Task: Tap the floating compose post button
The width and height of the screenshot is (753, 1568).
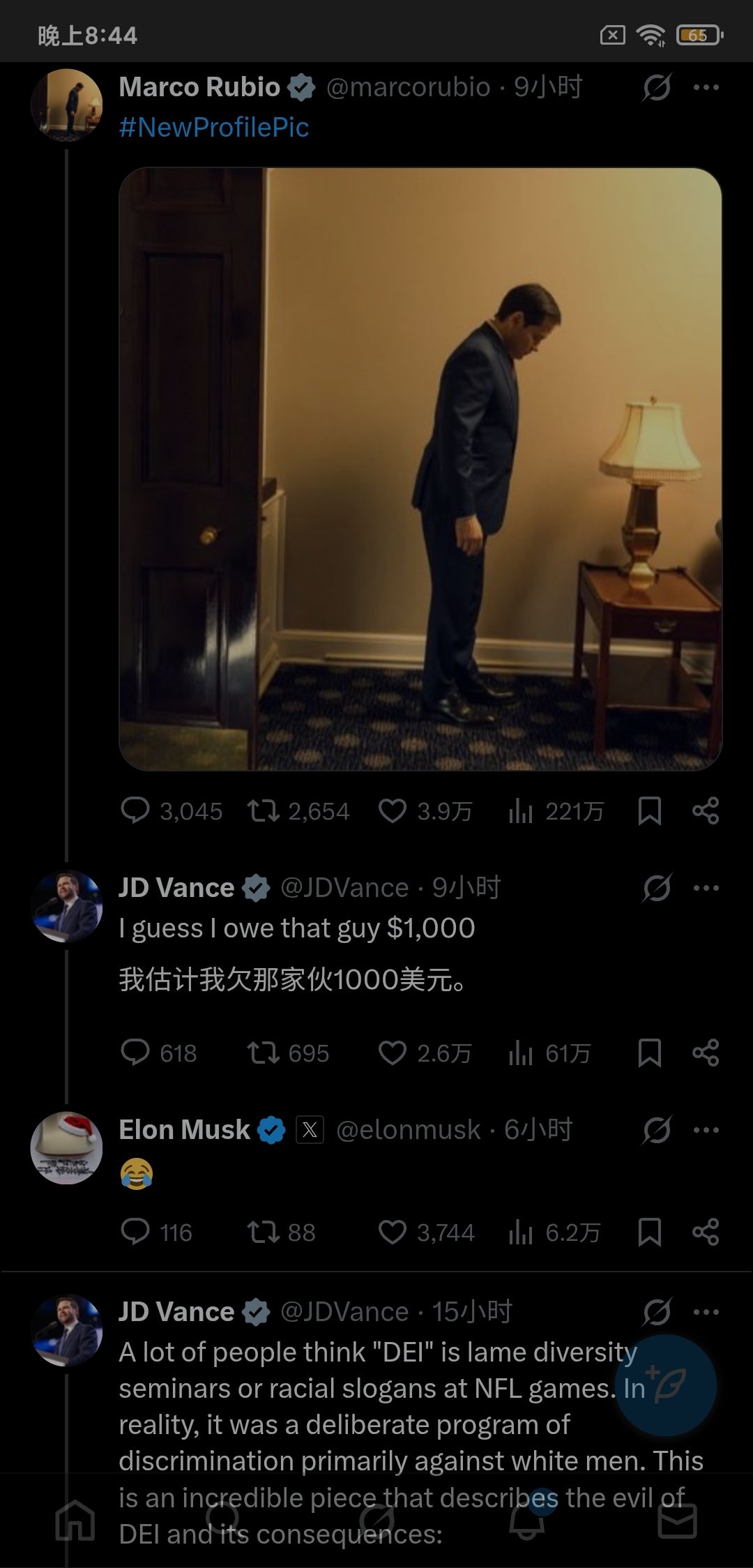Action: pos(666,1385)
